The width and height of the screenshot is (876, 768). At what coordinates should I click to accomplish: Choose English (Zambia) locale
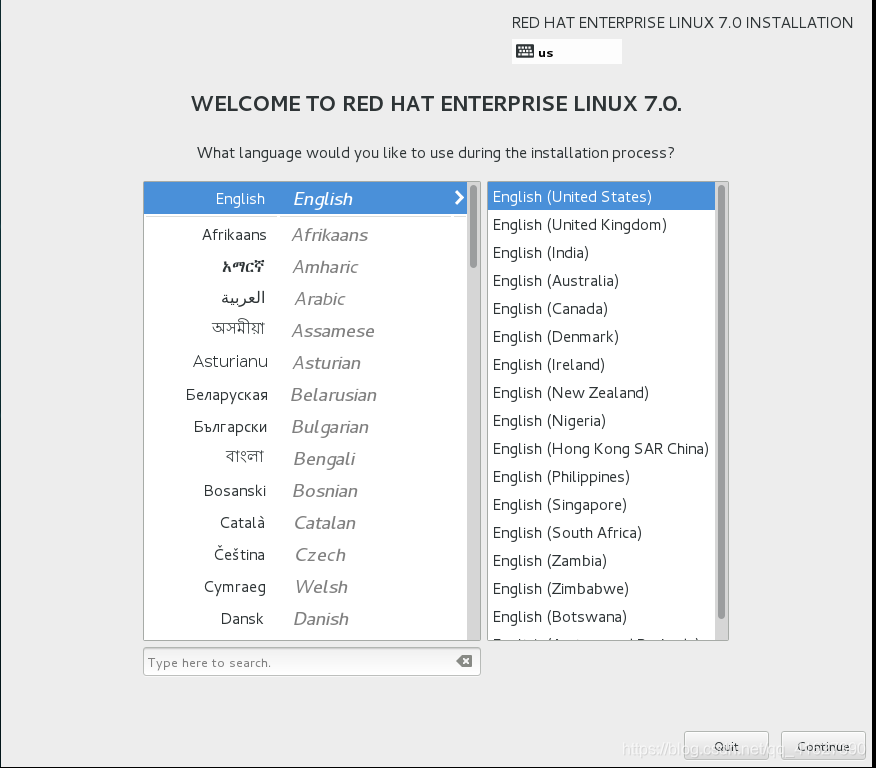point(601,560)
